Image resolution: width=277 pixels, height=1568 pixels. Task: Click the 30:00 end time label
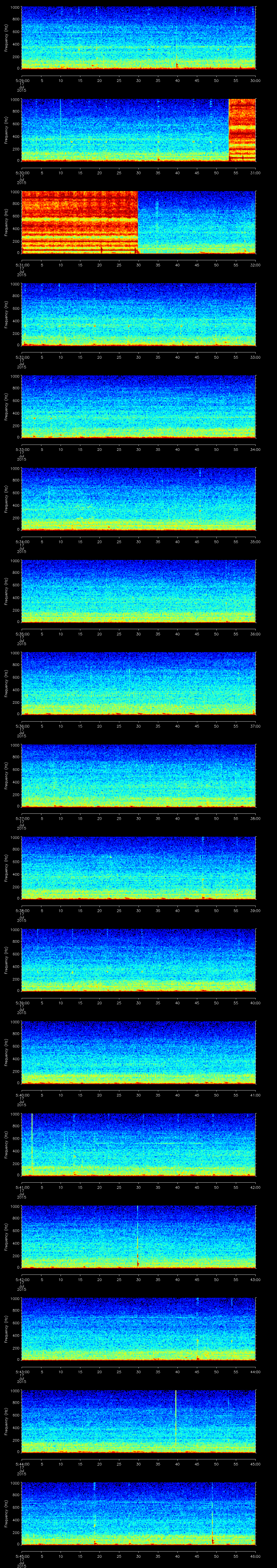click(256, 80)
